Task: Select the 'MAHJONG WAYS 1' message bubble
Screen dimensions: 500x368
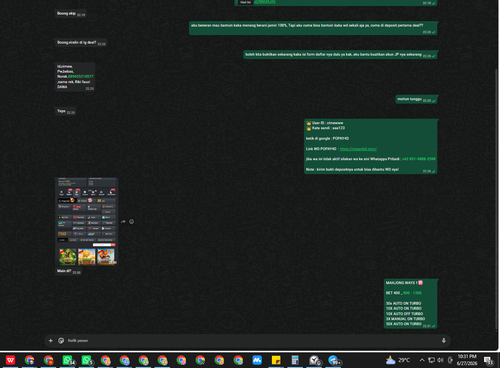Action: coord(410,304)
